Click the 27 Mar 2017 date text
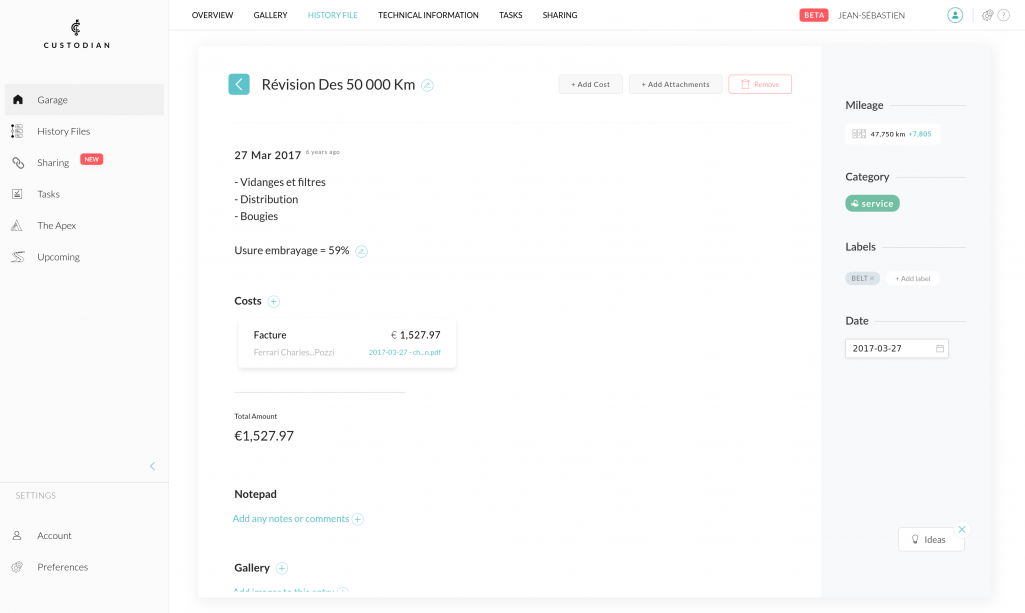The image size is (1025, 613). [x=267, y=156]
